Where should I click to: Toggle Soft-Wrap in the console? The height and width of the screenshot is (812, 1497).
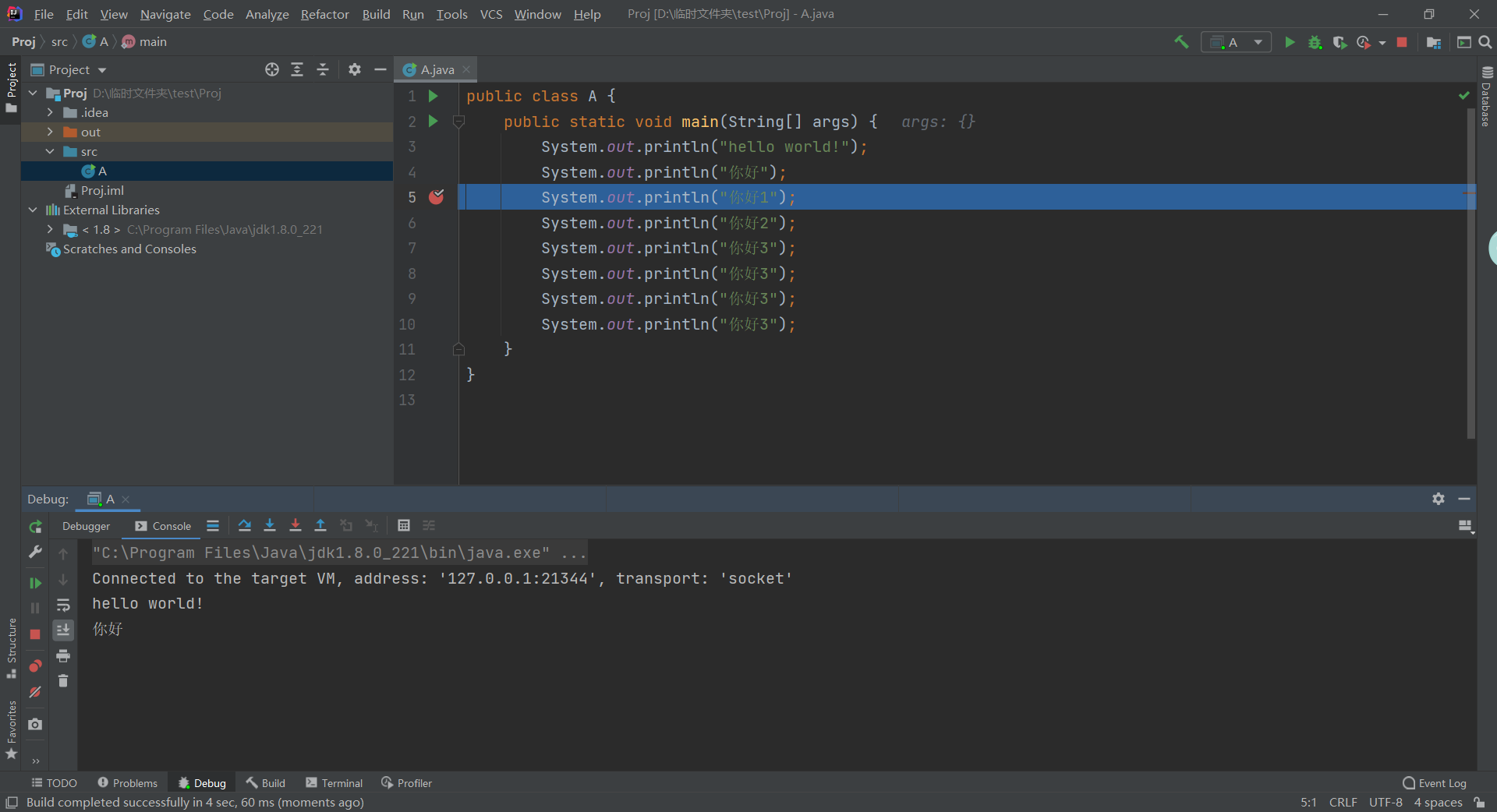[63, 605]
